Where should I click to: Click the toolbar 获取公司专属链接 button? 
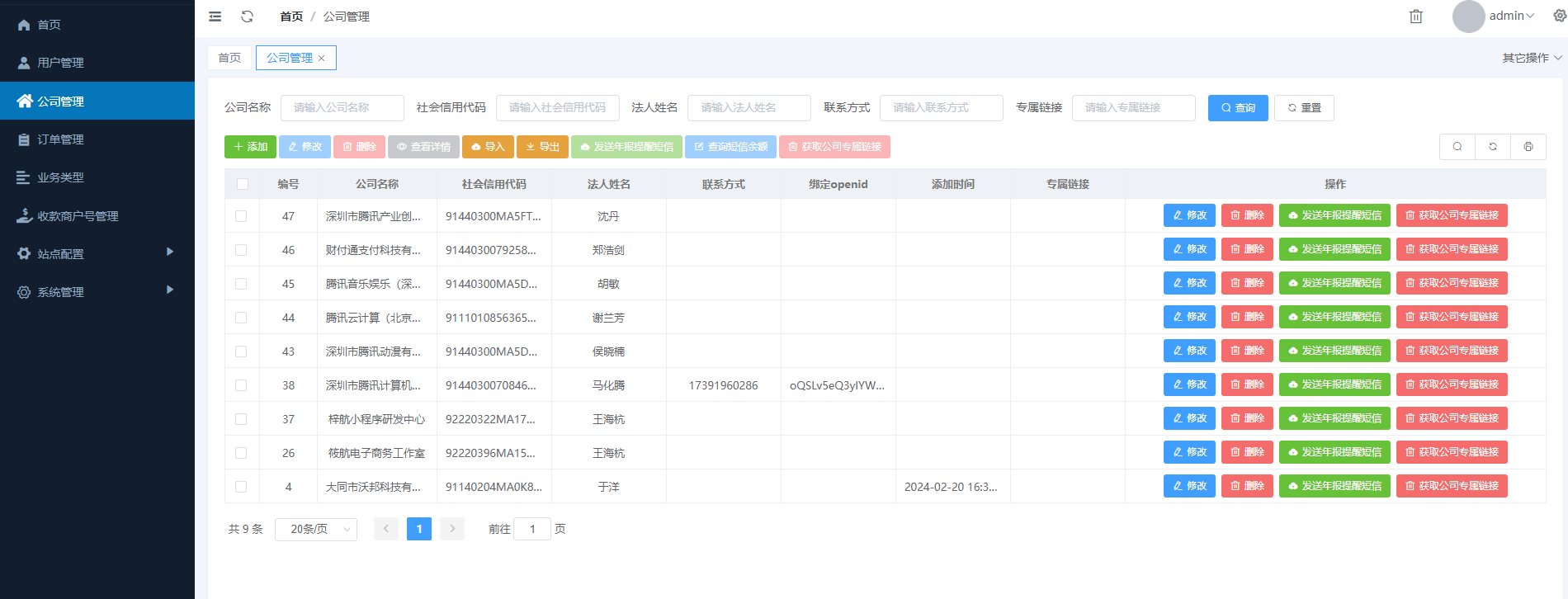(834, 147)
